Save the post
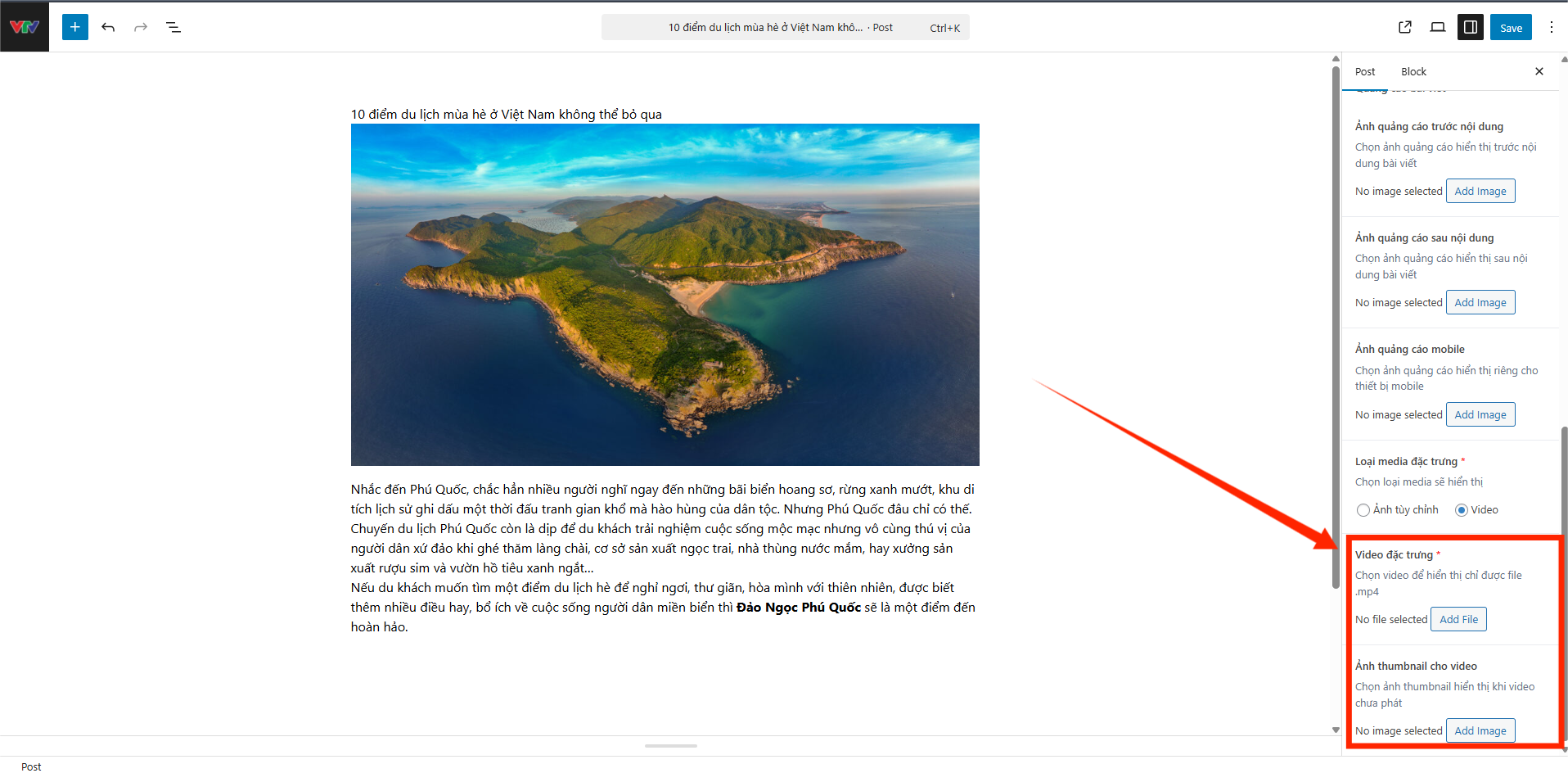This screenshot has width=1568, height=773. pyautogui.click(x=1511, y=27)
